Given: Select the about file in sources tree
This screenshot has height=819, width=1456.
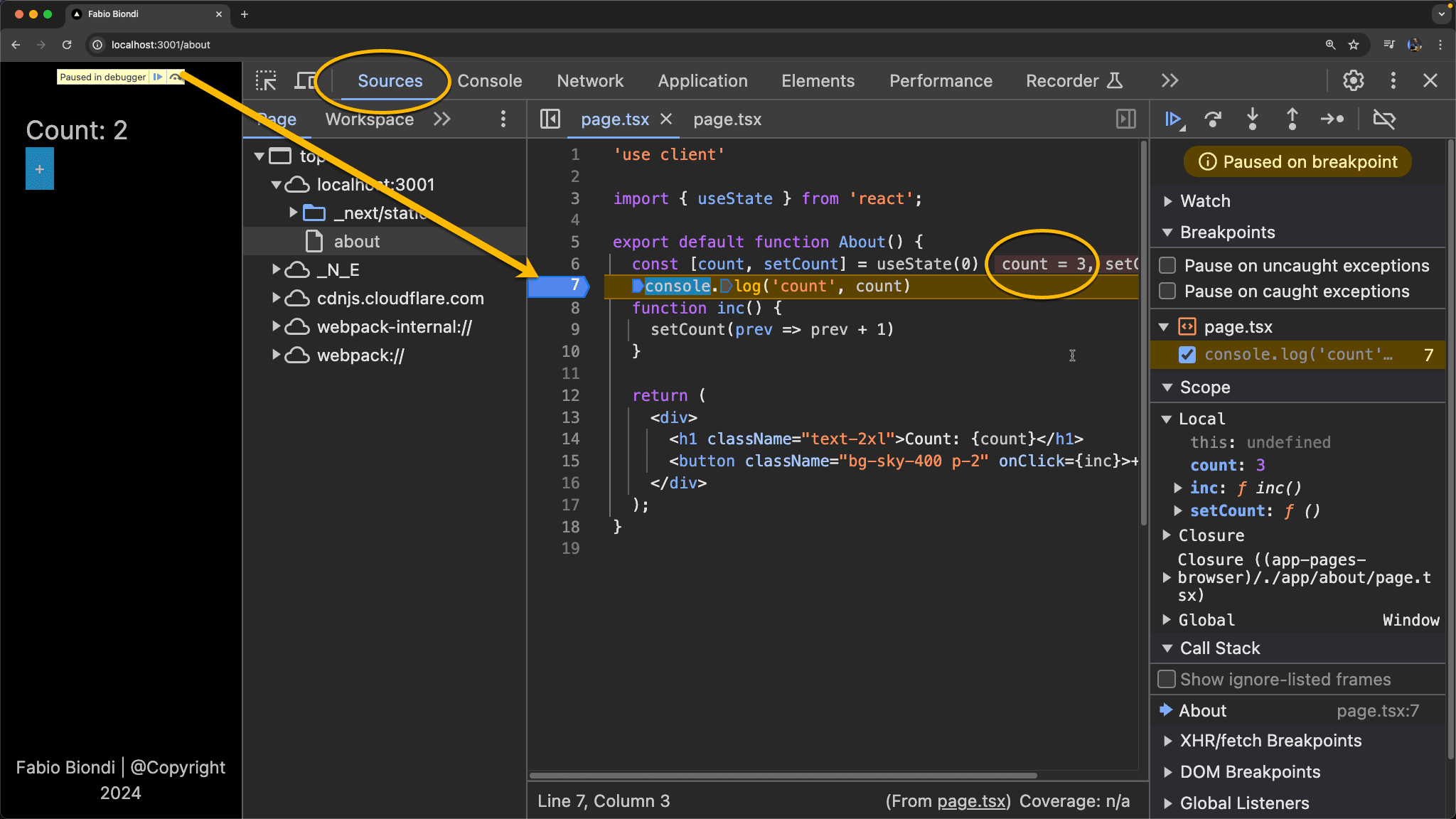Looking at the screenshot, I should pos(356,241).
